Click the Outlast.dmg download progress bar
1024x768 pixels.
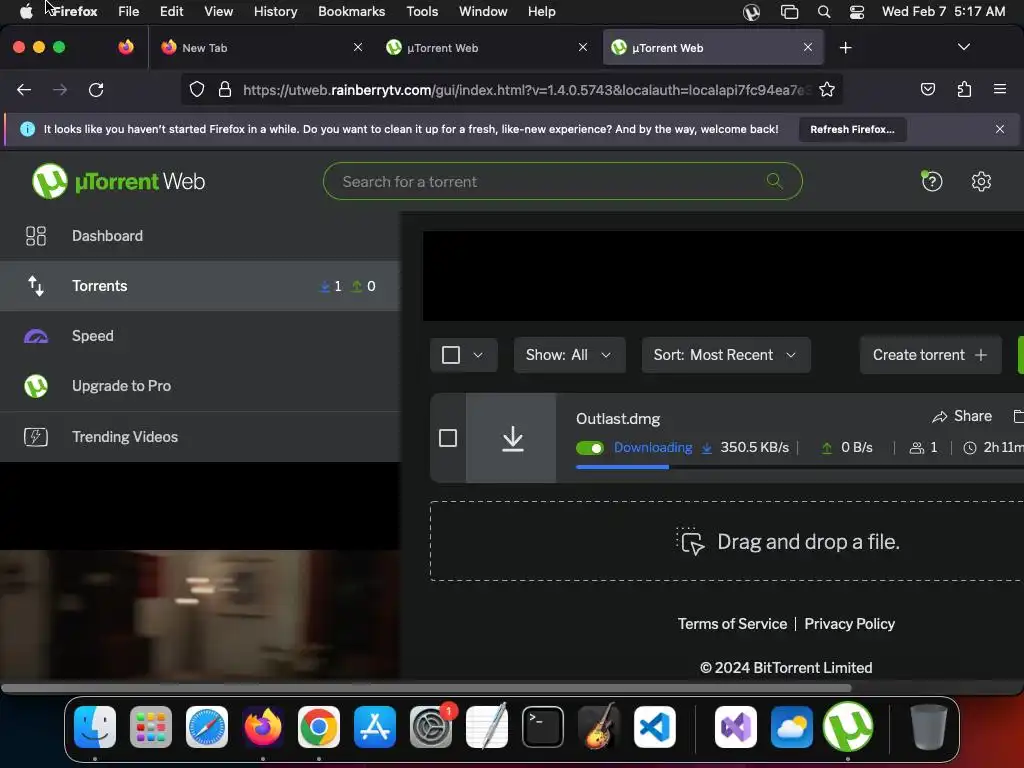pos(799,467)
